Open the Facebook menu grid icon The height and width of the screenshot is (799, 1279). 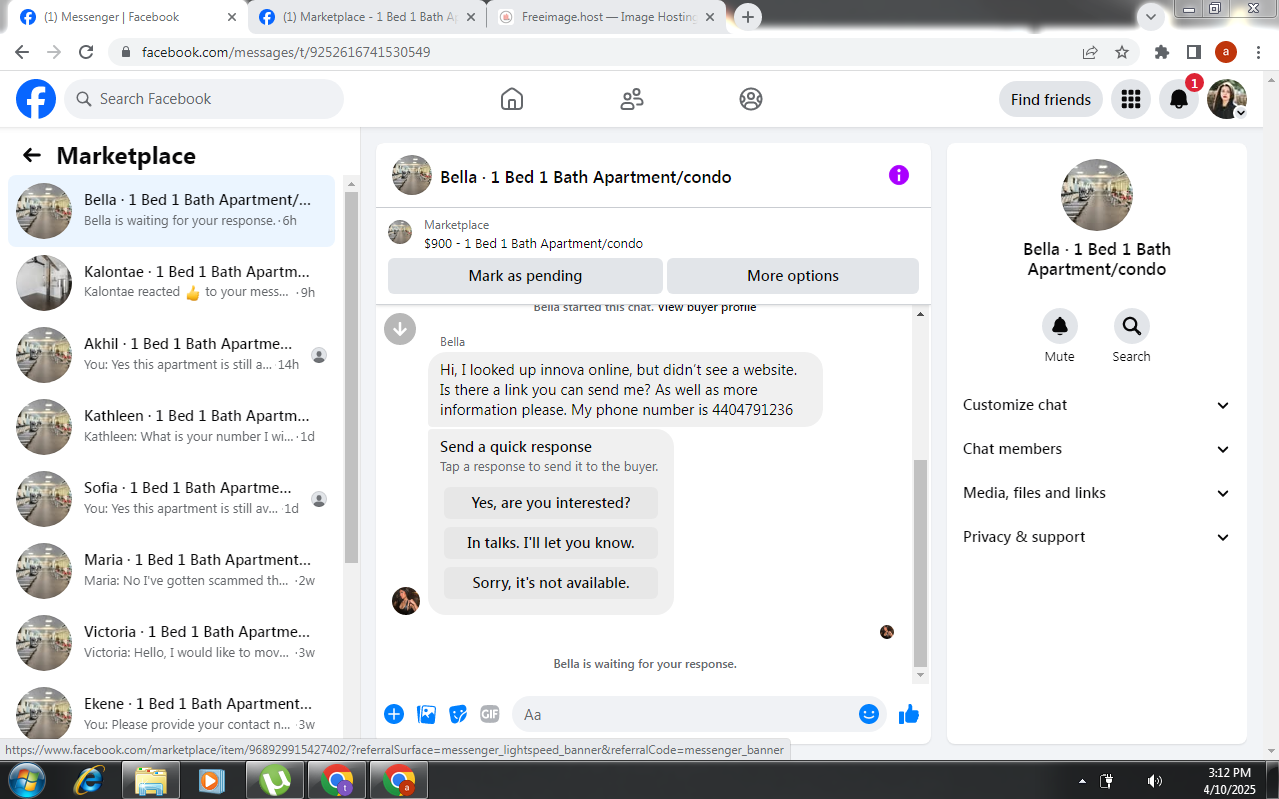tap(1131, 99)
